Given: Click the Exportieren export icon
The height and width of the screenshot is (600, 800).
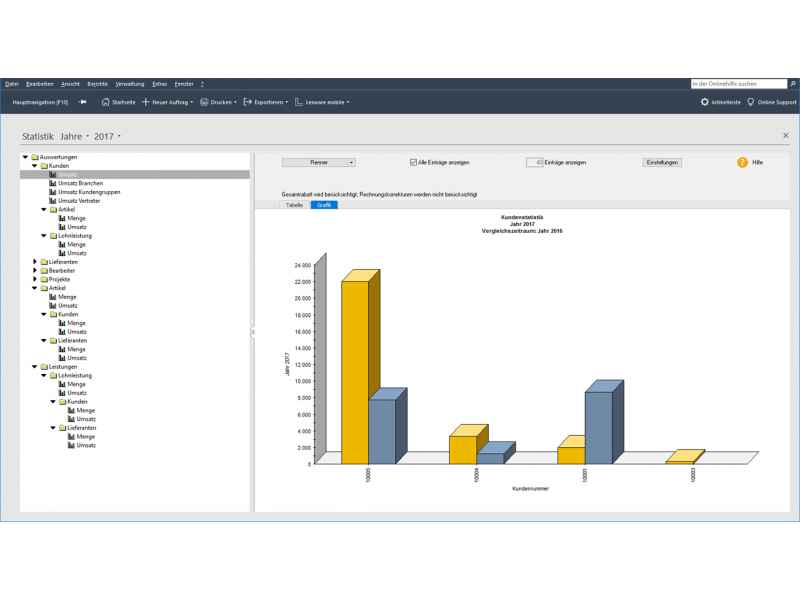Looking at the screenshot, I should [247, 102].
